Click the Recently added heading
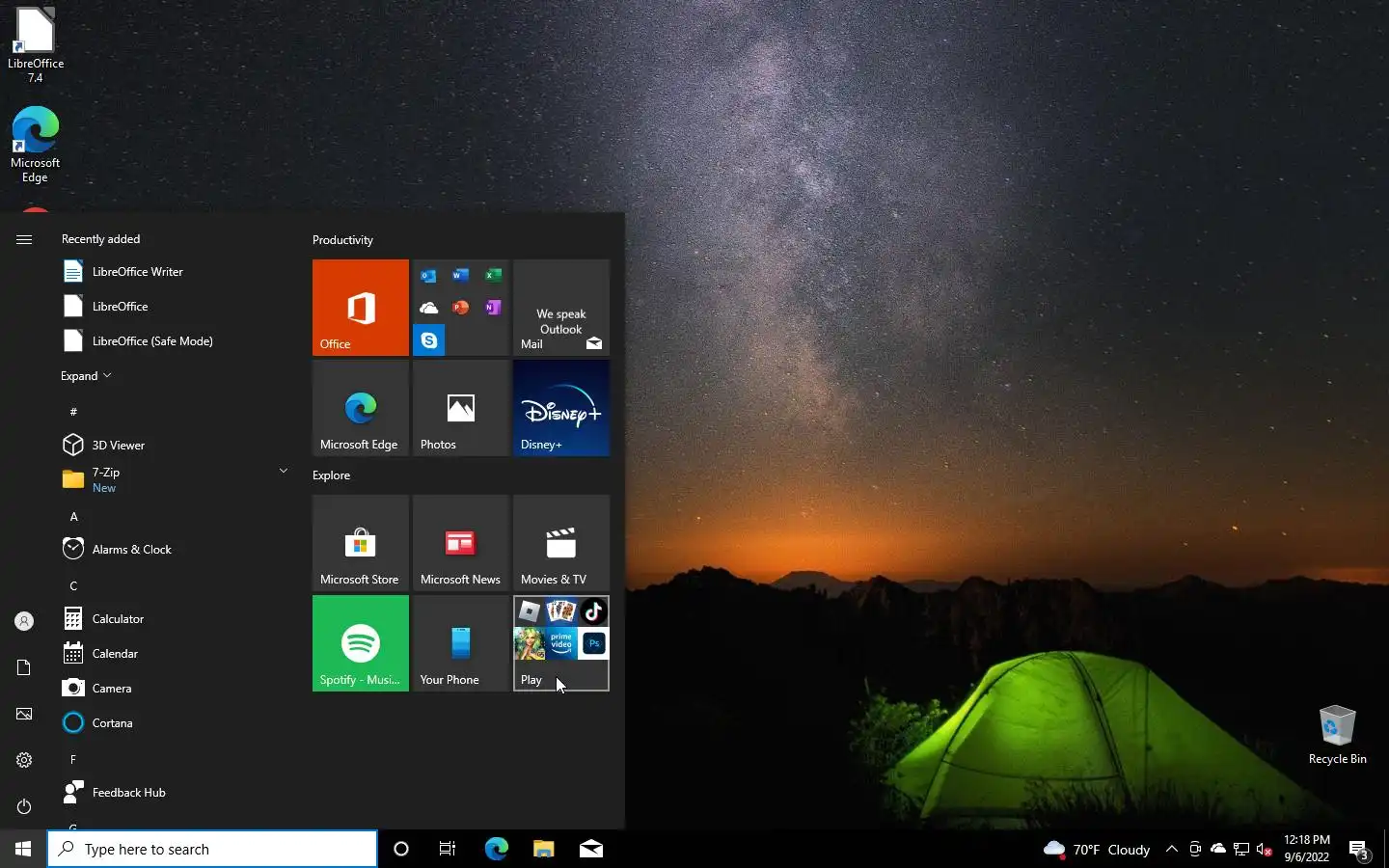Viewport: 1389px width, 868px height. pos(100,239)
